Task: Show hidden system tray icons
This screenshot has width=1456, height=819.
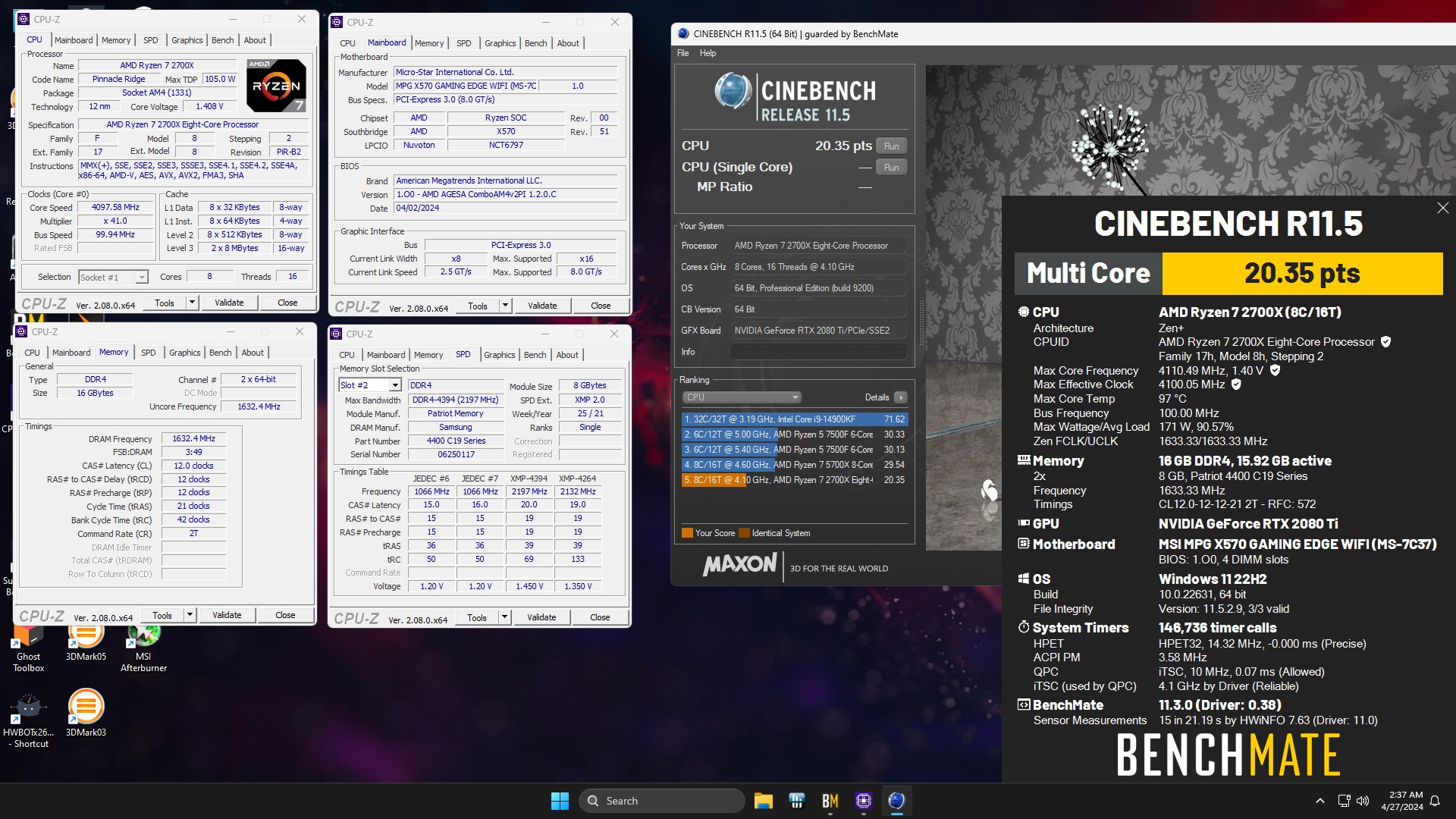Action: pos(1319,801)
